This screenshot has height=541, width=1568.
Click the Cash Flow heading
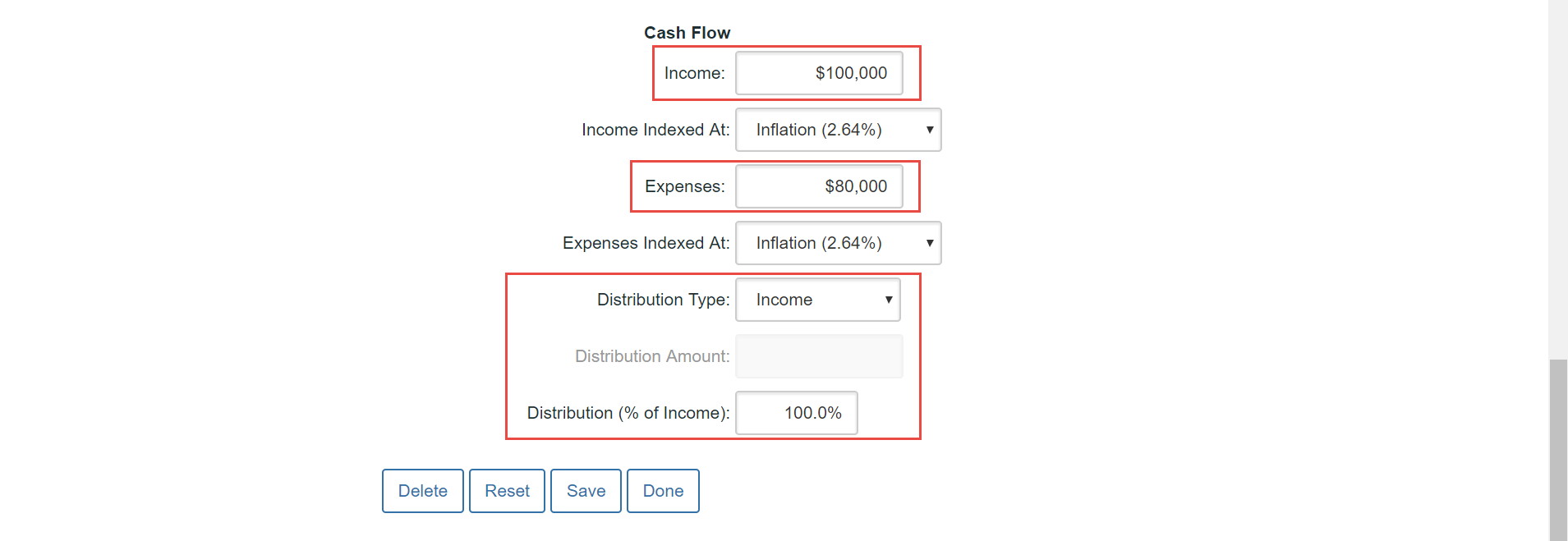click(687, 33)
